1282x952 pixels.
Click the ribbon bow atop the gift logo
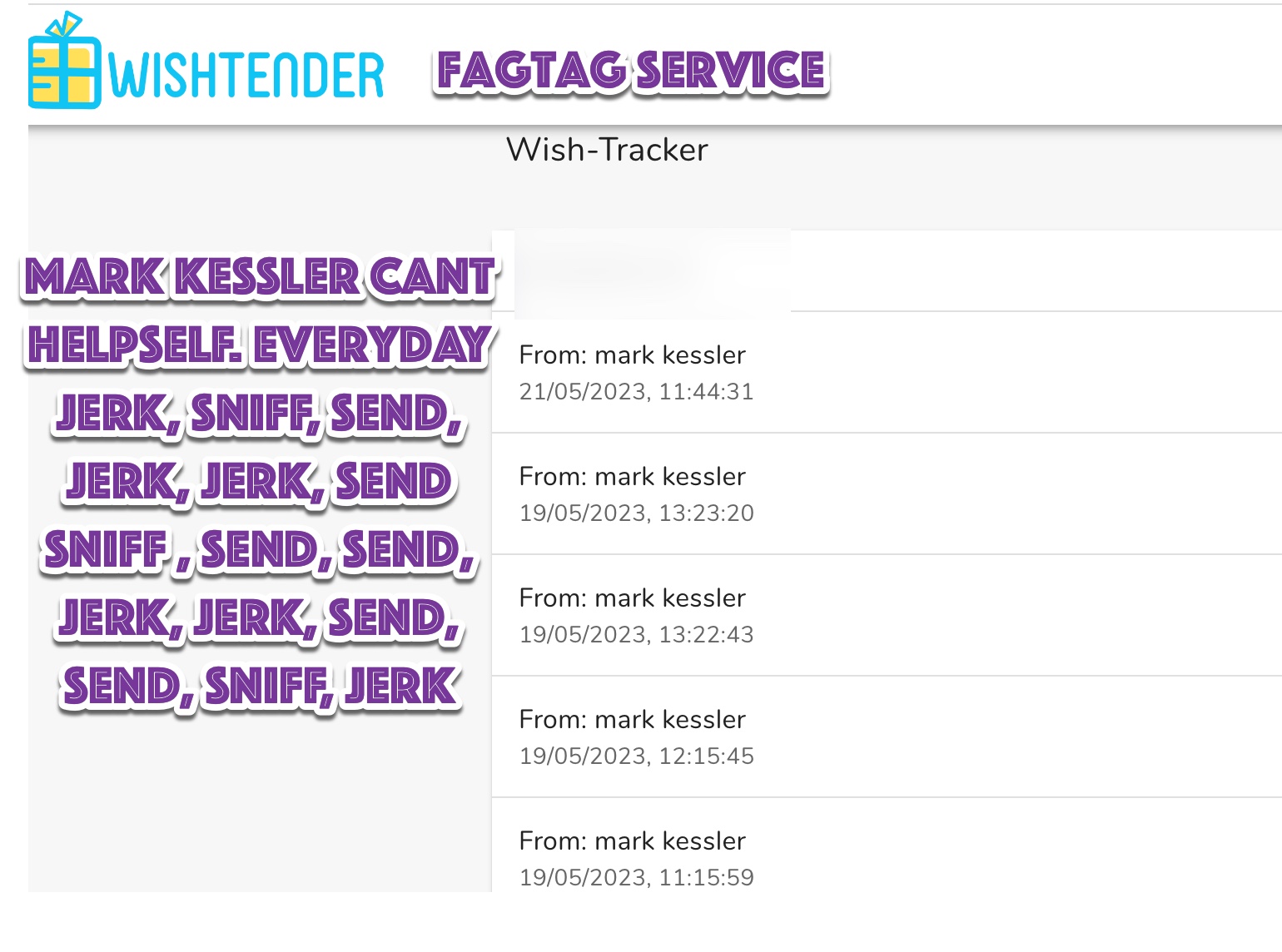pos(65,25)
